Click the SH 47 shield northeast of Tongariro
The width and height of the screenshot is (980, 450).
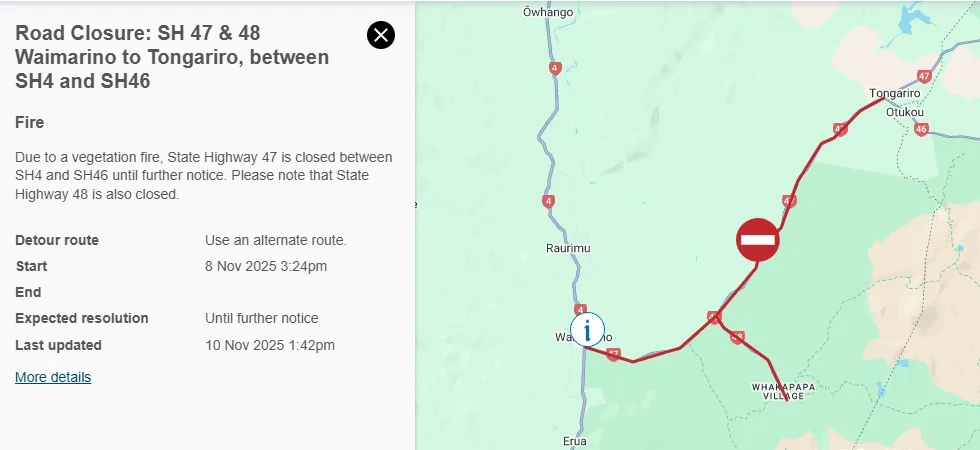click(923, 76)
